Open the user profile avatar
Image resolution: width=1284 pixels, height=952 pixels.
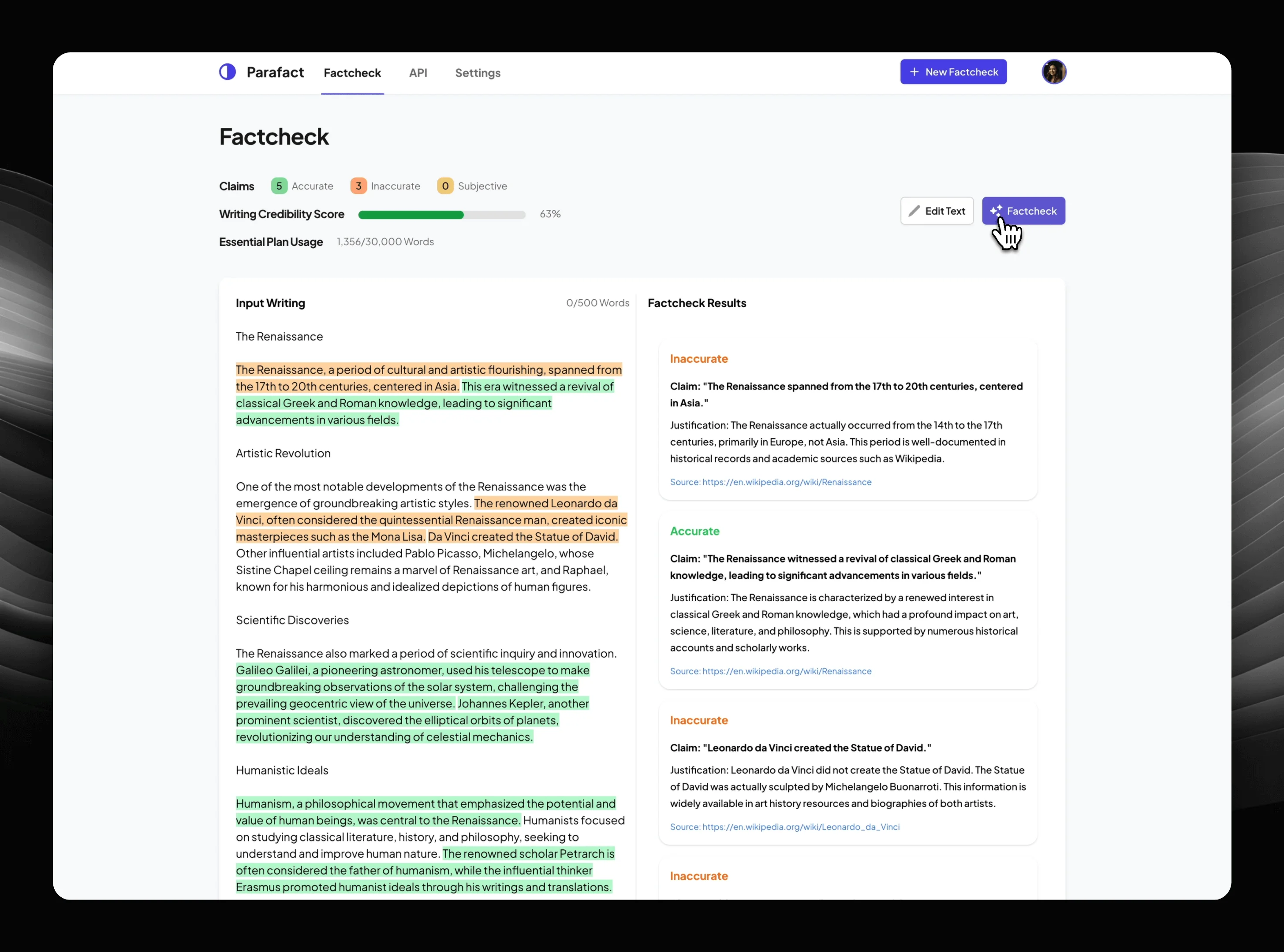(x=1053, y=72)
